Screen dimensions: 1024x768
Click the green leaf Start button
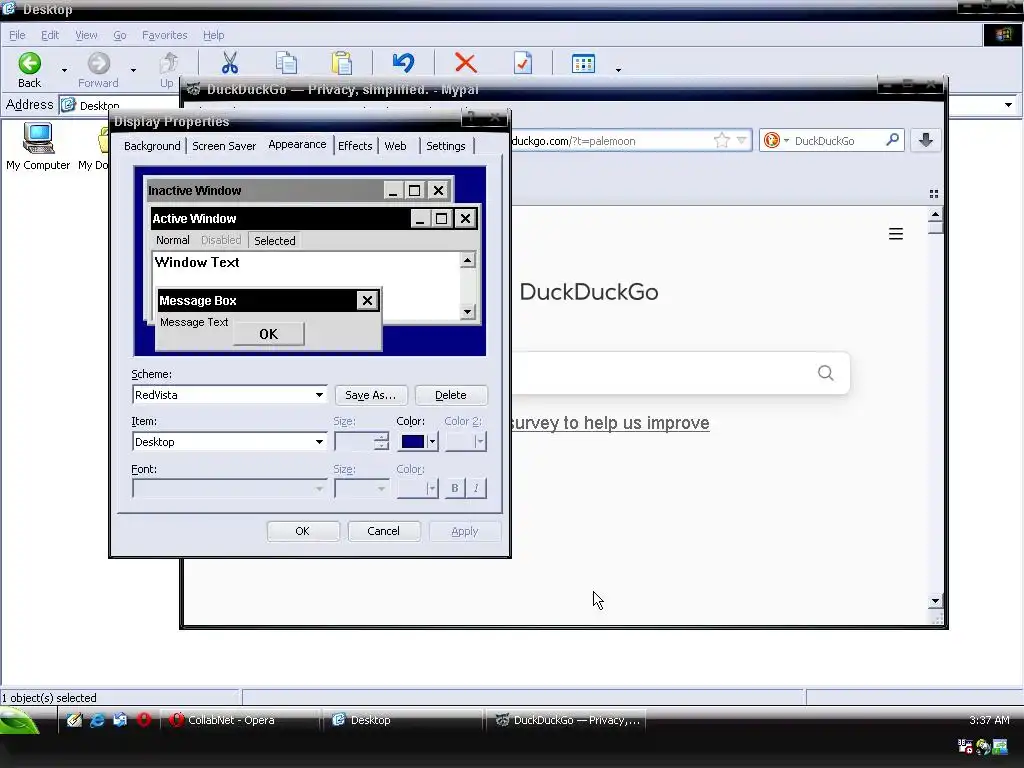click(20, 721)
